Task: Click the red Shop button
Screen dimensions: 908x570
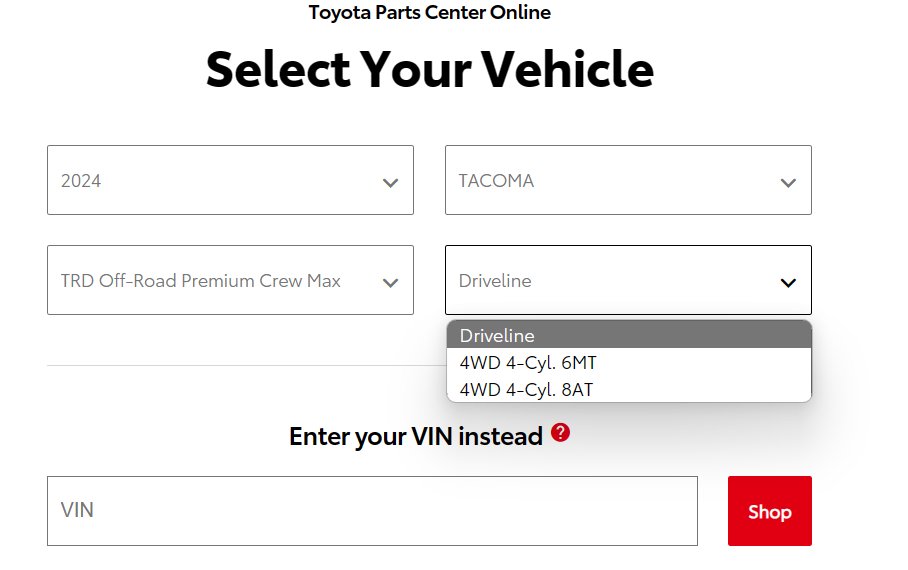Action: pos(770,511)
